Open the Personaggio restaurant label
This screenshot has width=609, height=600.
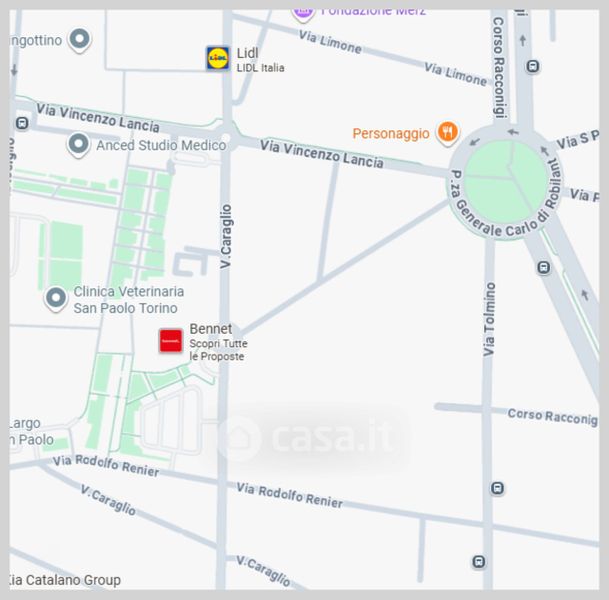coord(391,134)
